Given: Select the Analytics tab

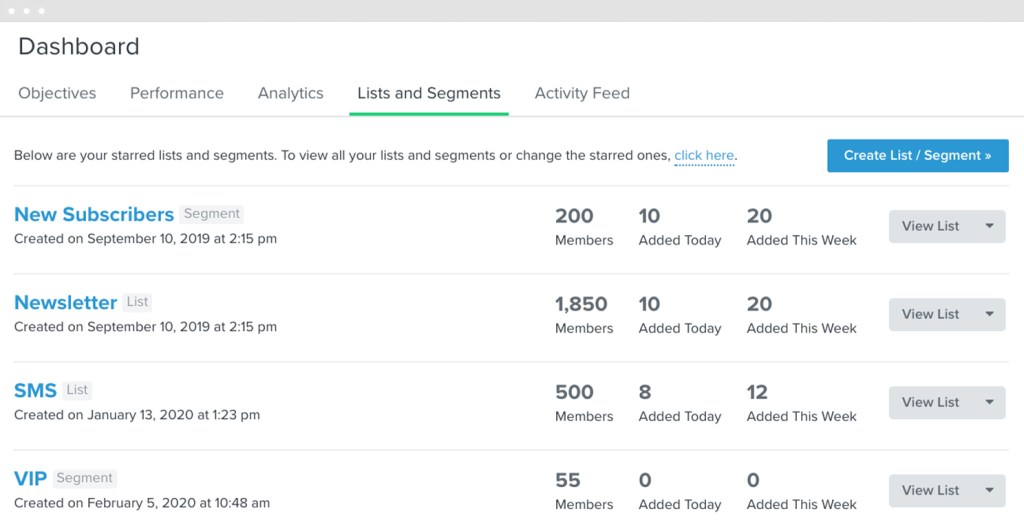Looking at the screenshot, I should tap(290, 93).
